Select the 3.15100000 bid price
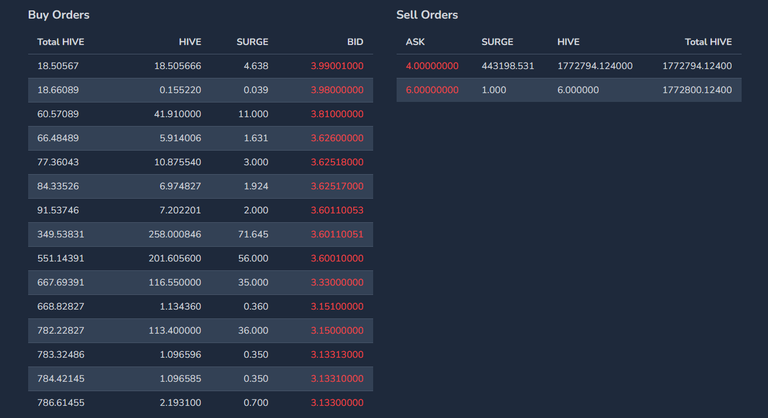The image size is (768, 418). pyautogui.click(x=337, y=306)
